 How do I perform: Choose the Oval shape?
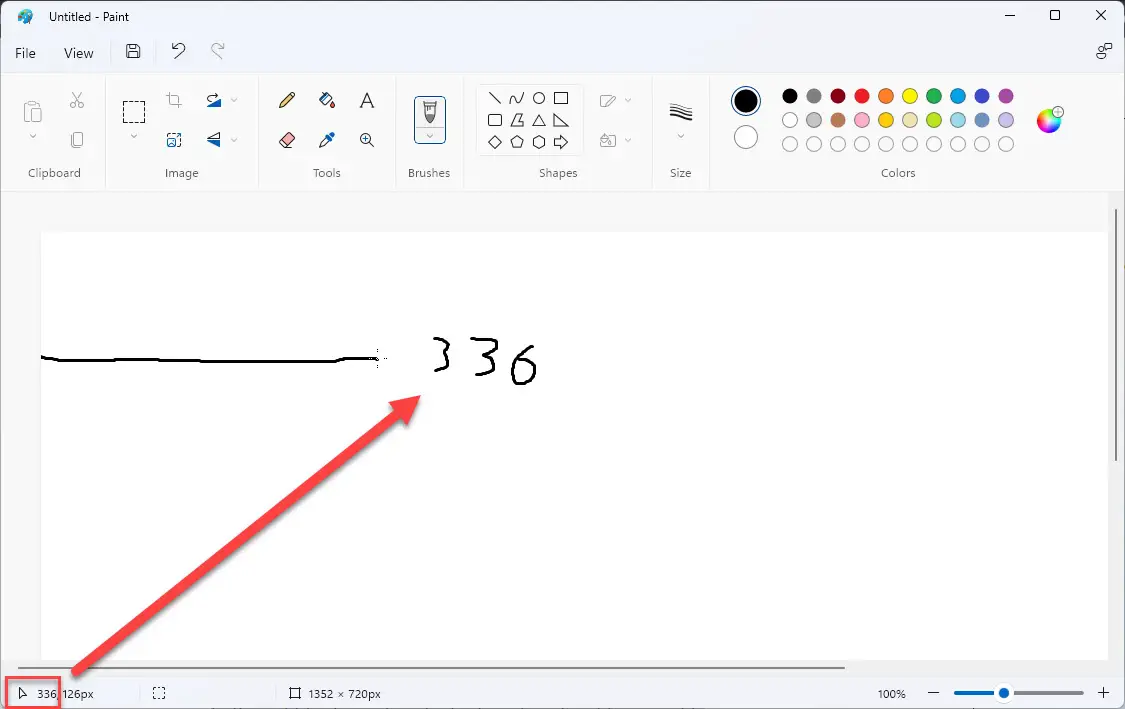coord(539,98)
